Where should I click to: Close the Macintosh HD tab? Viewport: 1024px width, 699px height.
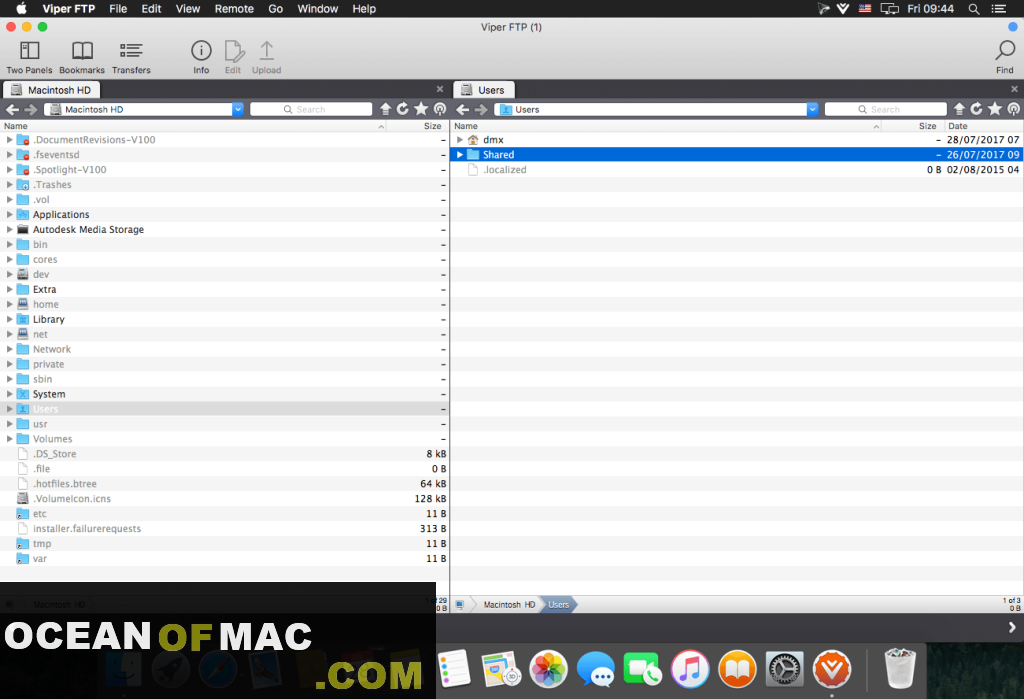(x=440, y=89)
